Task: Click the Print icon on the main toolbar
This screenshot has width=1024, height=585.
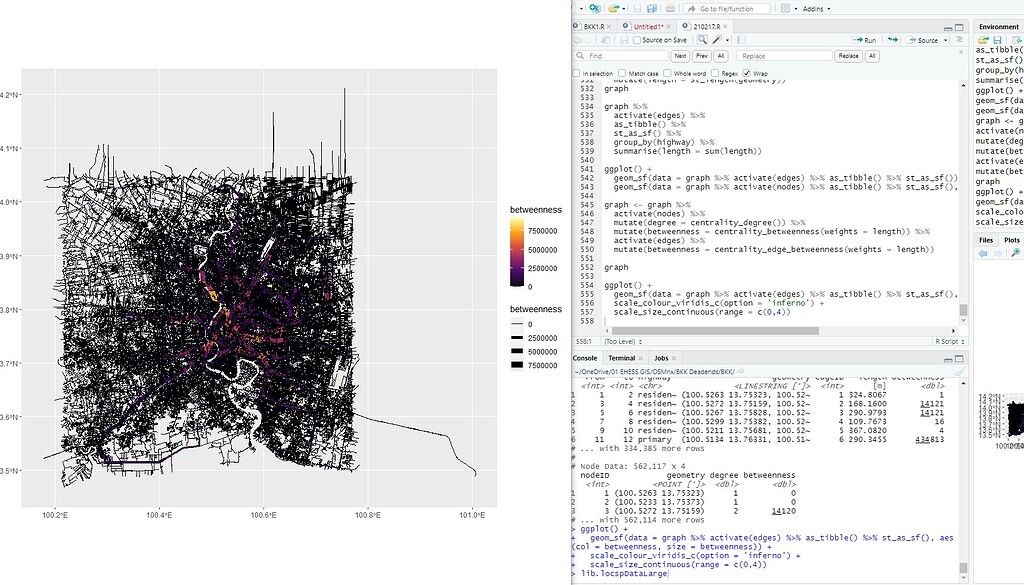Action: pyautogui.click(x=670, y=8)
